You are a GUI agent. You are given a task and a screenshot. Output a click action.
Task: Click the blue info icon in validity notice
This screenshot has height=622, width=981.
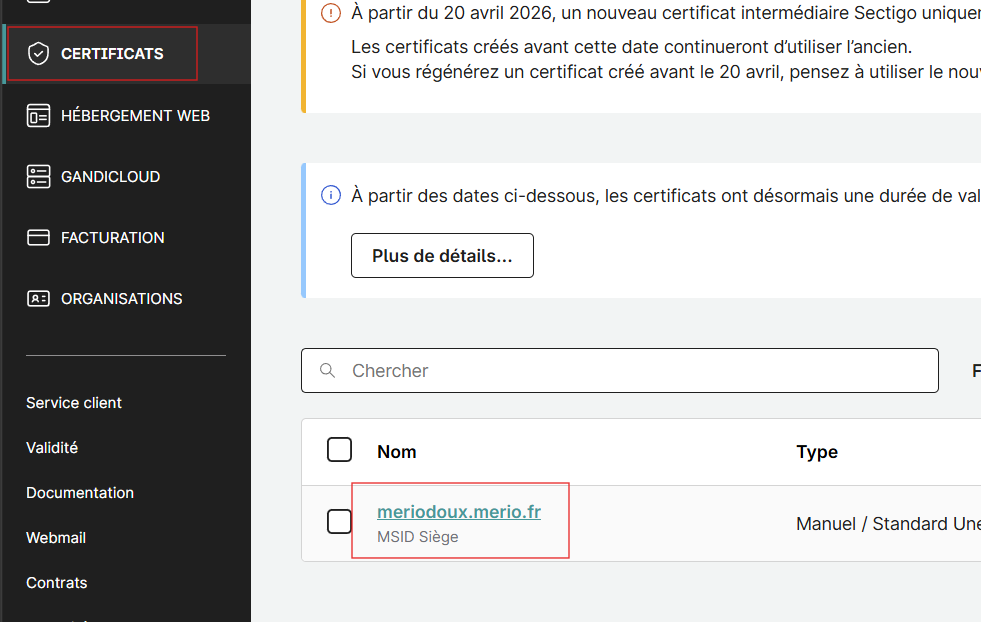[331, 195]
